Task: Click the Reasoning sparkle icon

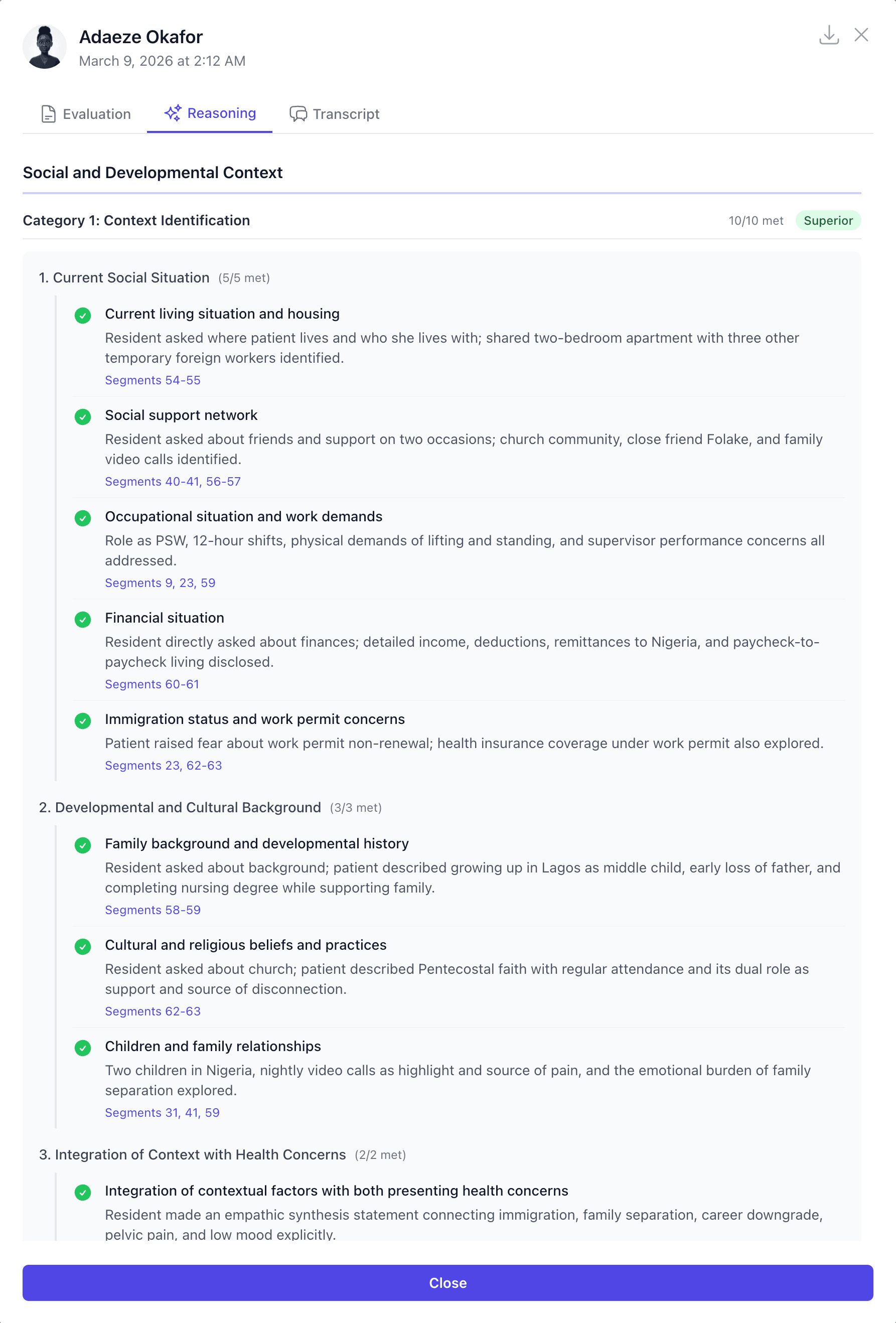Action: click(x=173, y=113)
